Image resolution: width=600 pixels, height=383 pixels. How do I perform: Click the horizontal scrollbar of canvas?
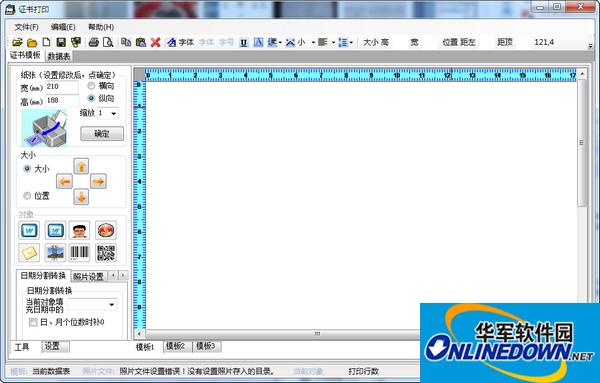(x=318, y=334)
